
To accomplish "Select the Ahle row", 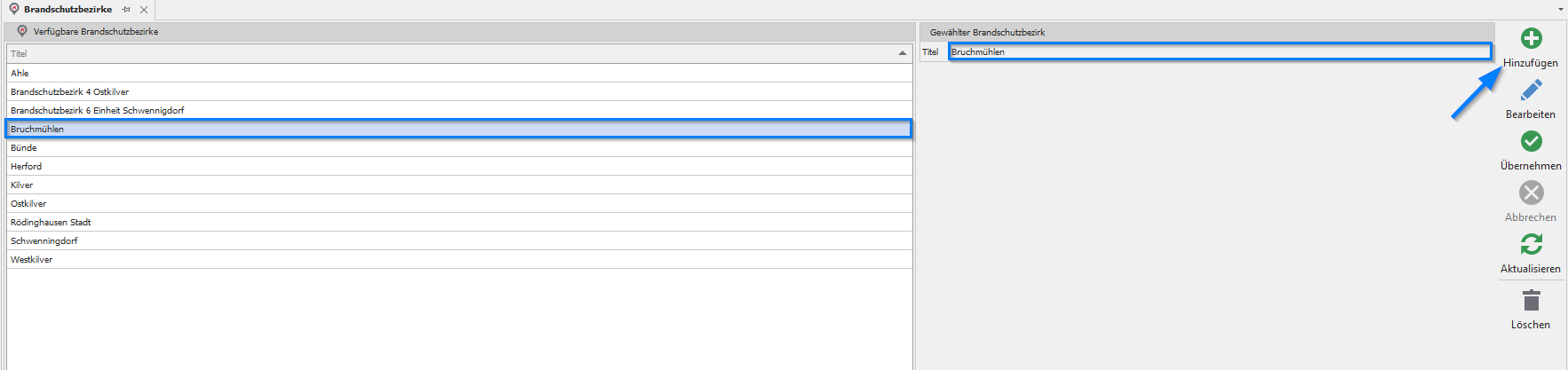I will coord(20,73).
